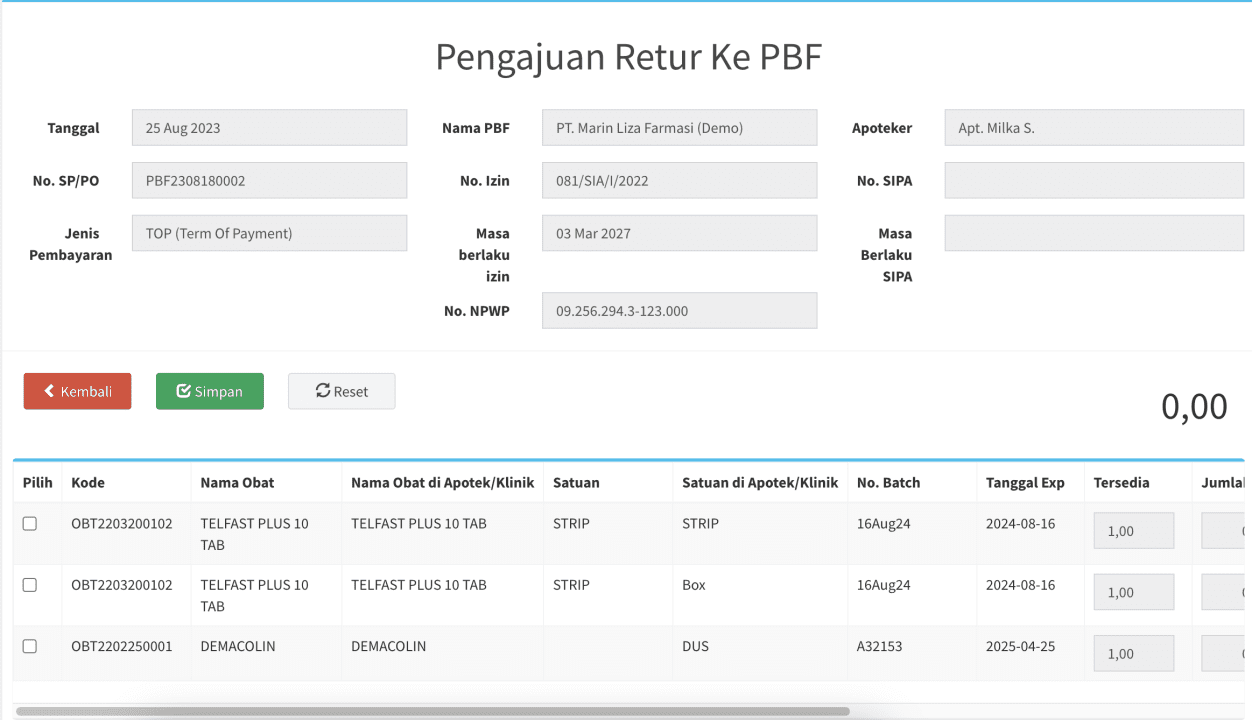Select the DEMACOLIN row checkbox

[30, 646]
